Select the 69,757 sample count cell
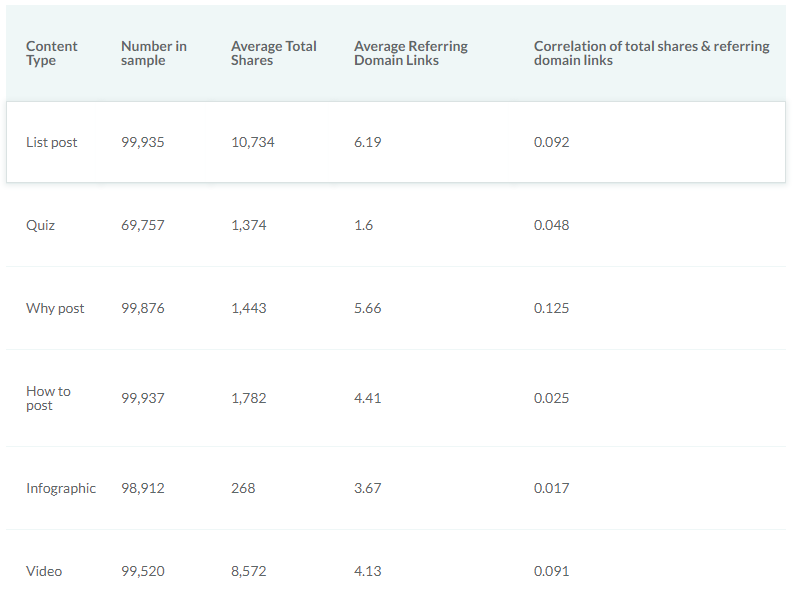The image size is (793, 601). [143, 225]
